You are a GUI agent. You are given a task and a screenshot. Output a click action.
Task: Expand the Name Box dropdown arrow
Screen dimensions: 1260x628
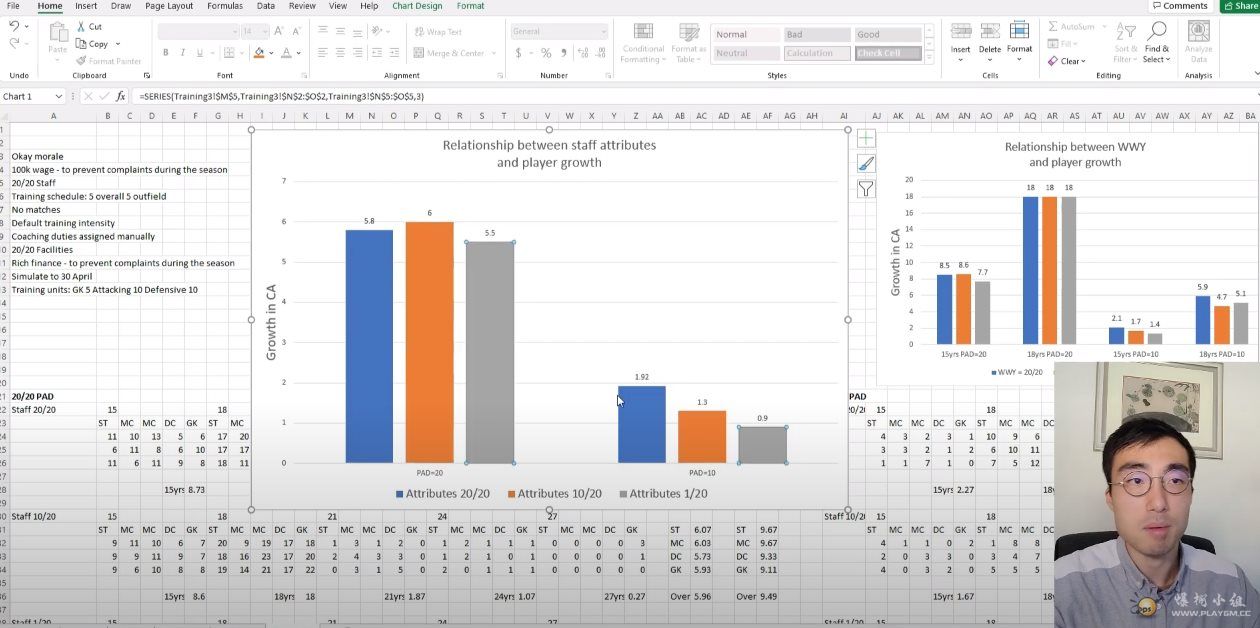(59, 97)
